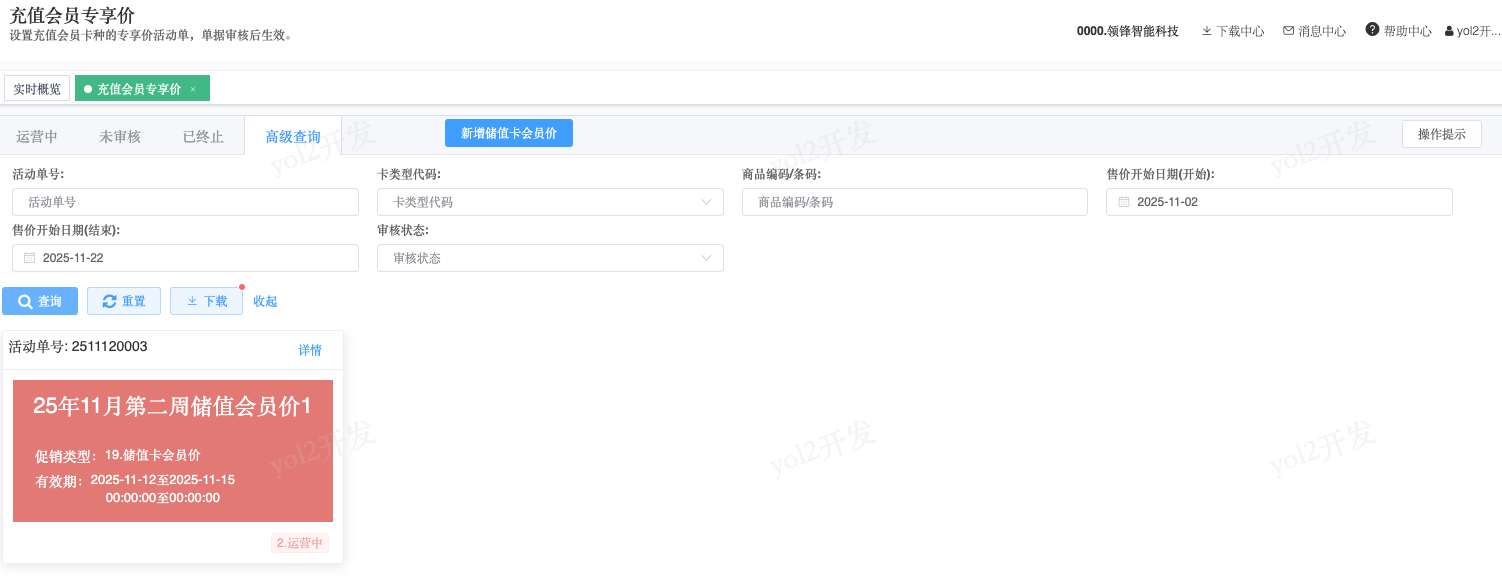Select the 高级查询 tab
Image resolution: width=1502 pixels, height=583 pixels.
(293, 137)
